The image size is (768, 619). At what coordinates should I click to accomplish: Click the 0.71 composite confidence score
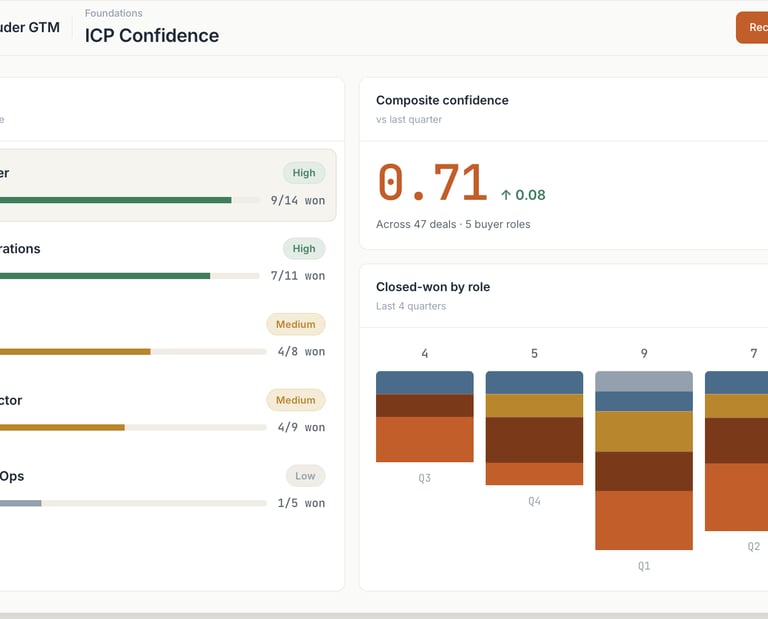pyautogui.click(x=432, y=184)
